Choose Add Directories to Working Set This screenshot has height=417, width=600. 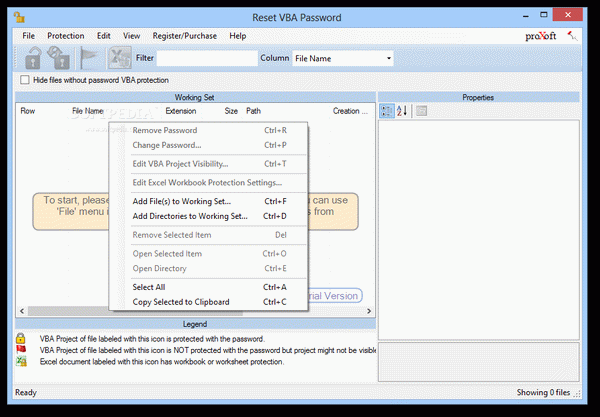pyautogui.click(x=209, y=216)
